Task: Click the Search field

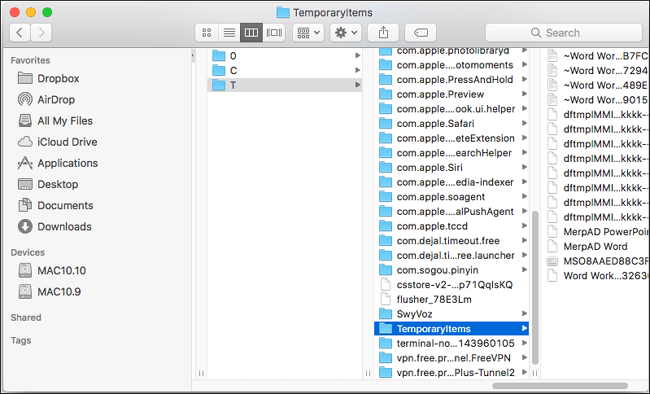Action: 564,33
